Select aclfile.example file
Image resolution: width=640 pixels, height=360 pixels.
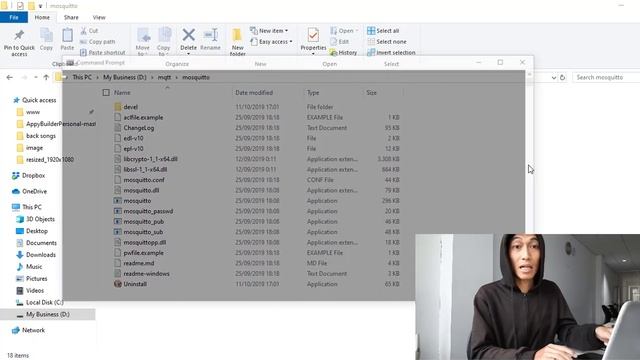point(143,118)
